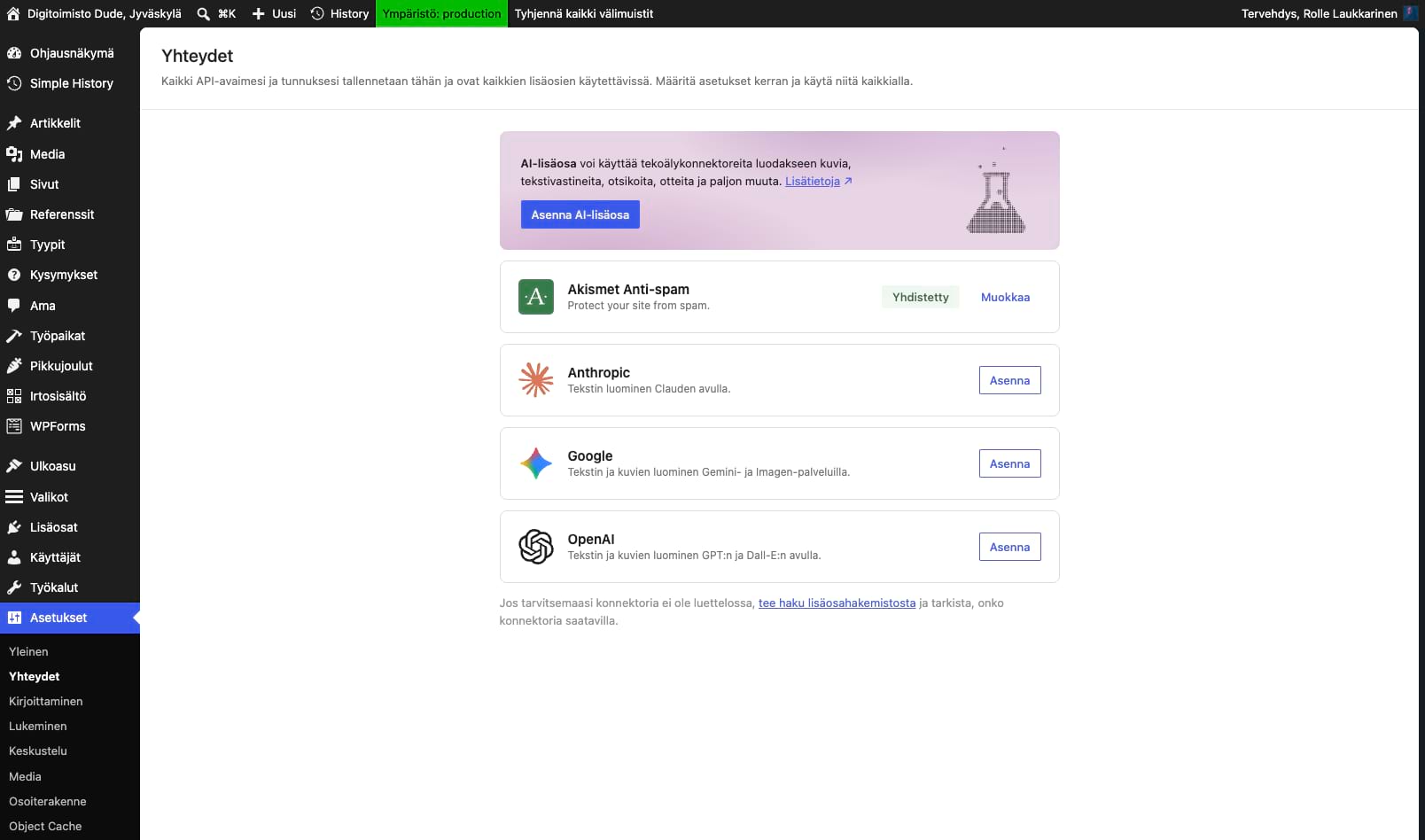
Task: Click the Gemini and Imagen description text
Action: pyautogui.click(x=709, y=472)
